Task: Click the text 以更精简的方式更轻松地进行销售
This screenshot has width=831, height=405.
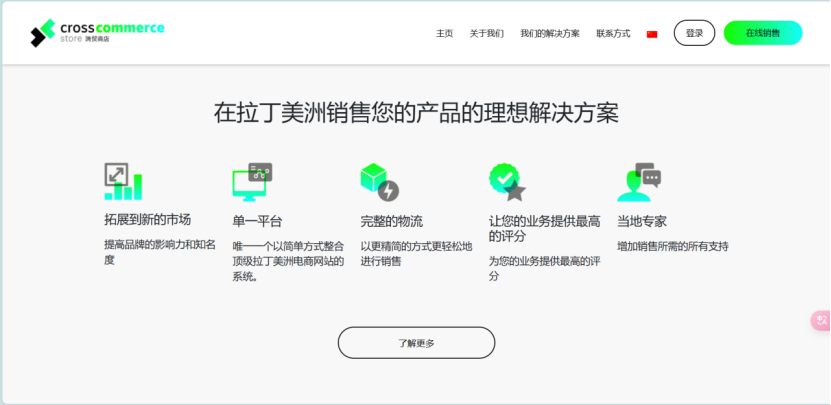Action: pyautogui.click(x=417, y=254)
